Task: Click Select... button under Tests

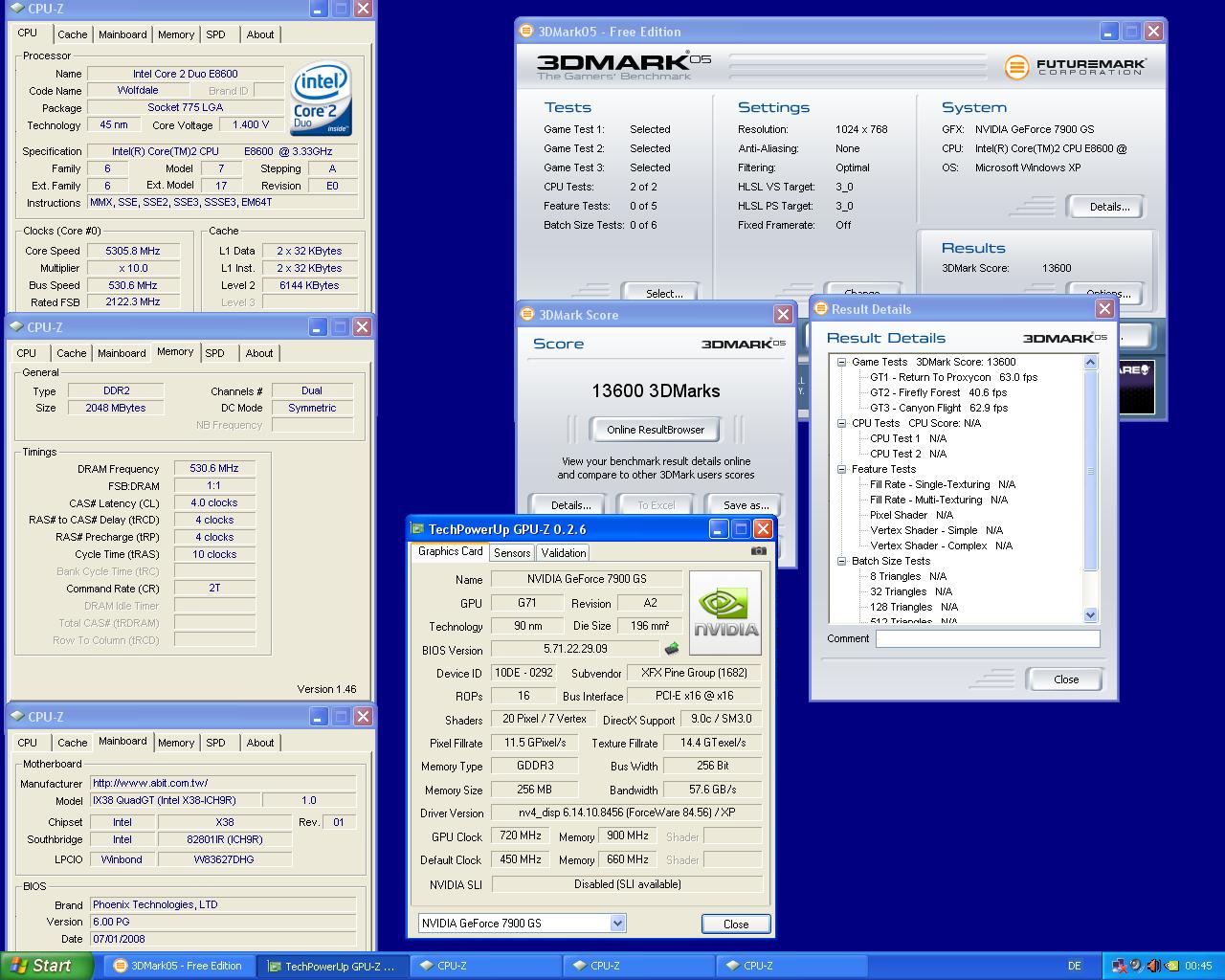Action: point(663,291)
